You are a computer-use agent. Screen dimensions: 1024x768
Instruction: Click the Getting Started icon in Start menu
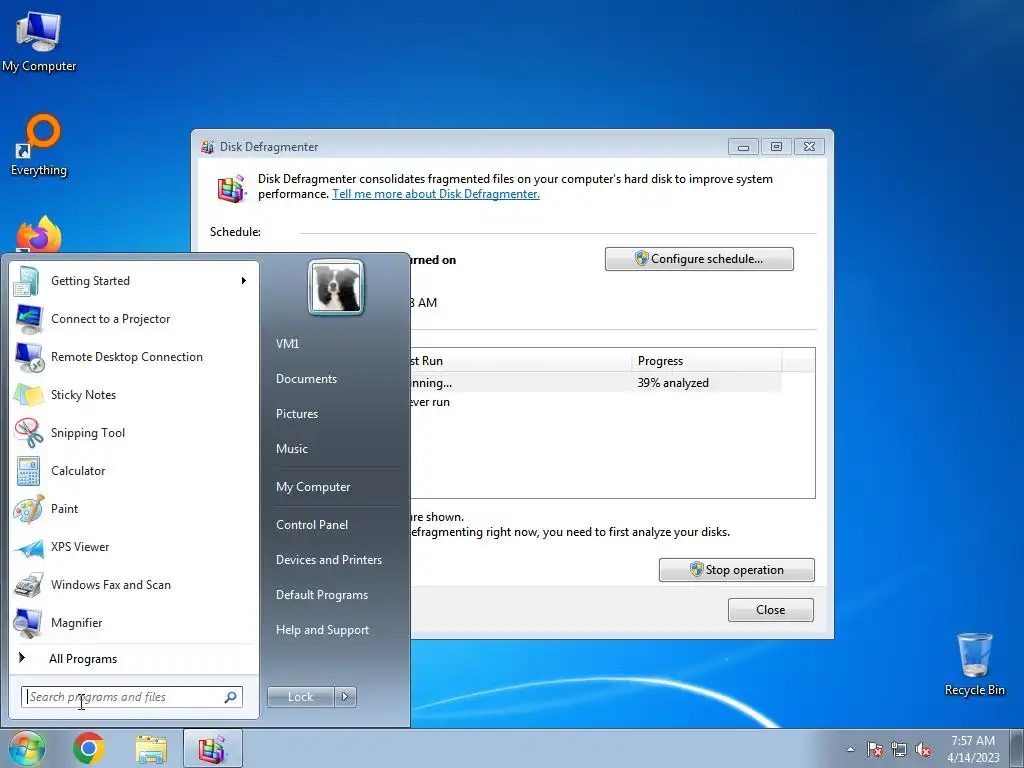pyautogui.click(x=27, y=281)
